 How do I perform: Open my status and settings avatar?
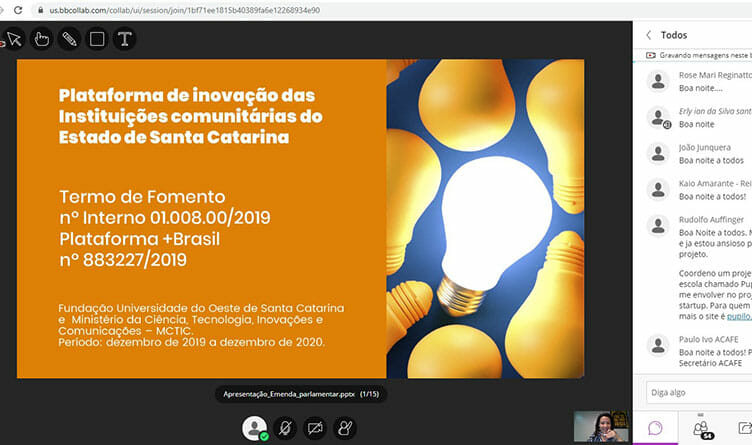(x=255, y=428)
